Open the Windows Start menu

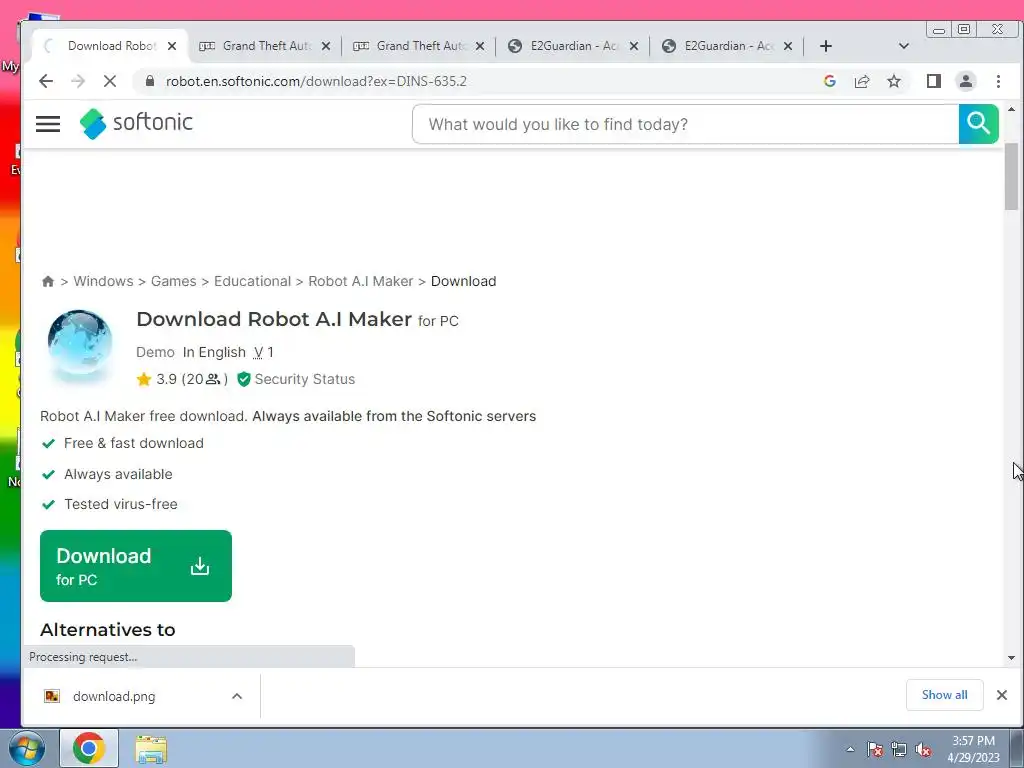pyautogui.click(x=26, y=748)
